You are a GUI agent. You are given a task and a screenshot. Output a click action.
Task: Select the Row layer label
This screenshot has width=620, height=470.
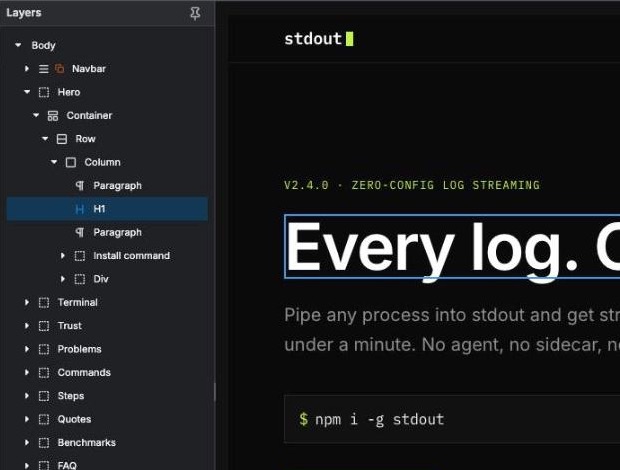[85, 139]
